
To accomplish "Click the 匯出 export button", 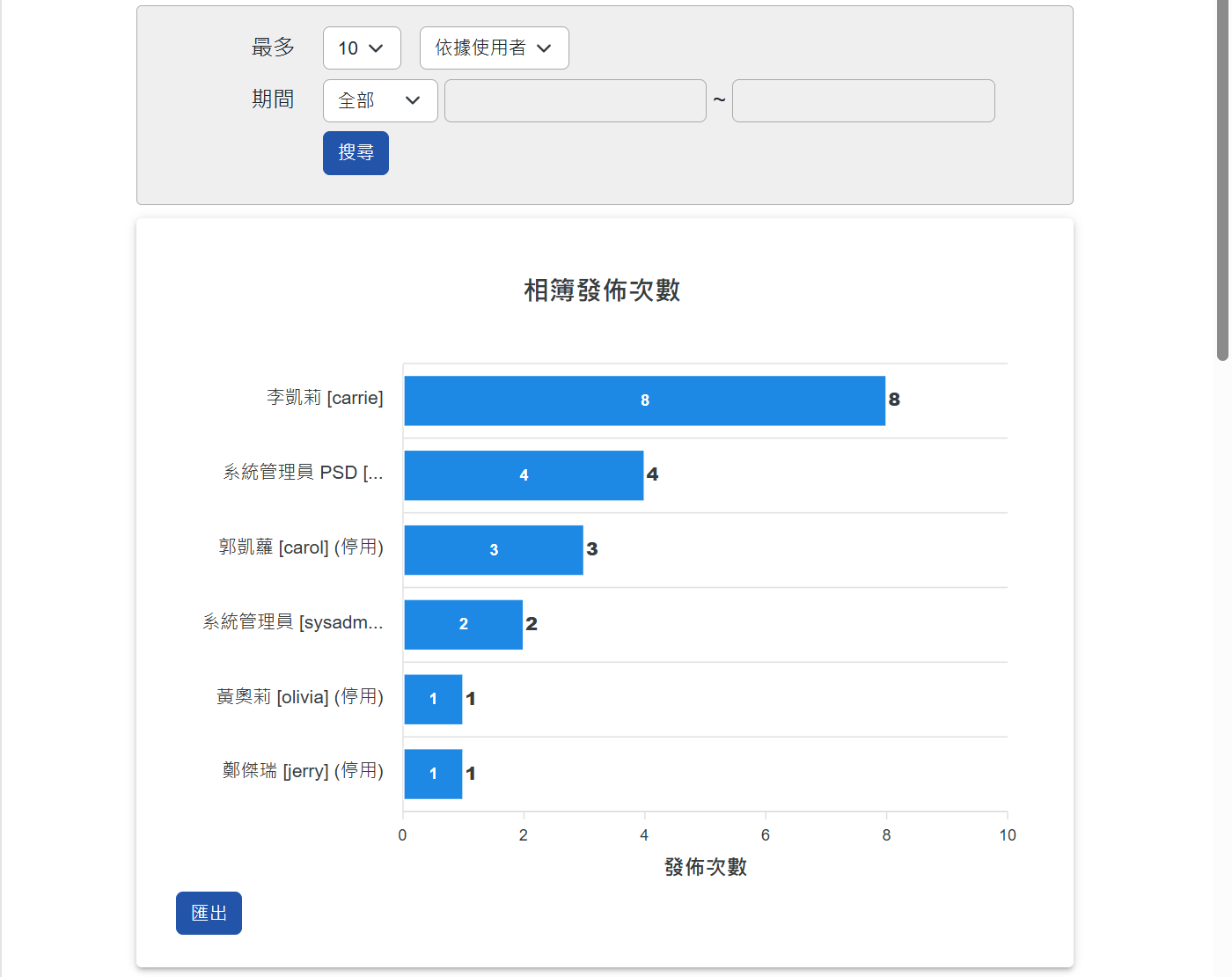I will tap(209, 913).
